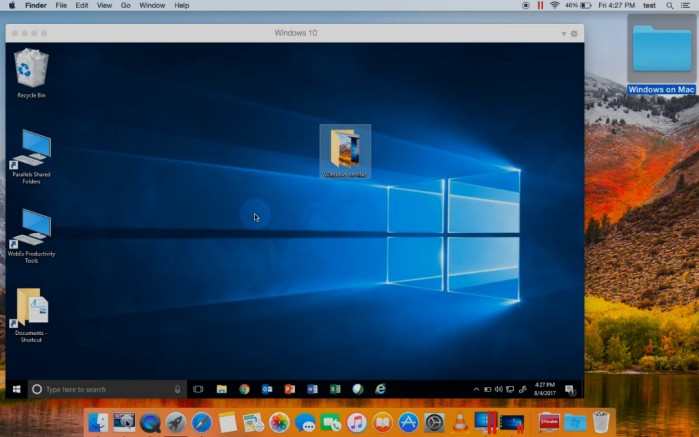699x437 pixels.
Task: Open the Edit menu
Action: [82, 5]
